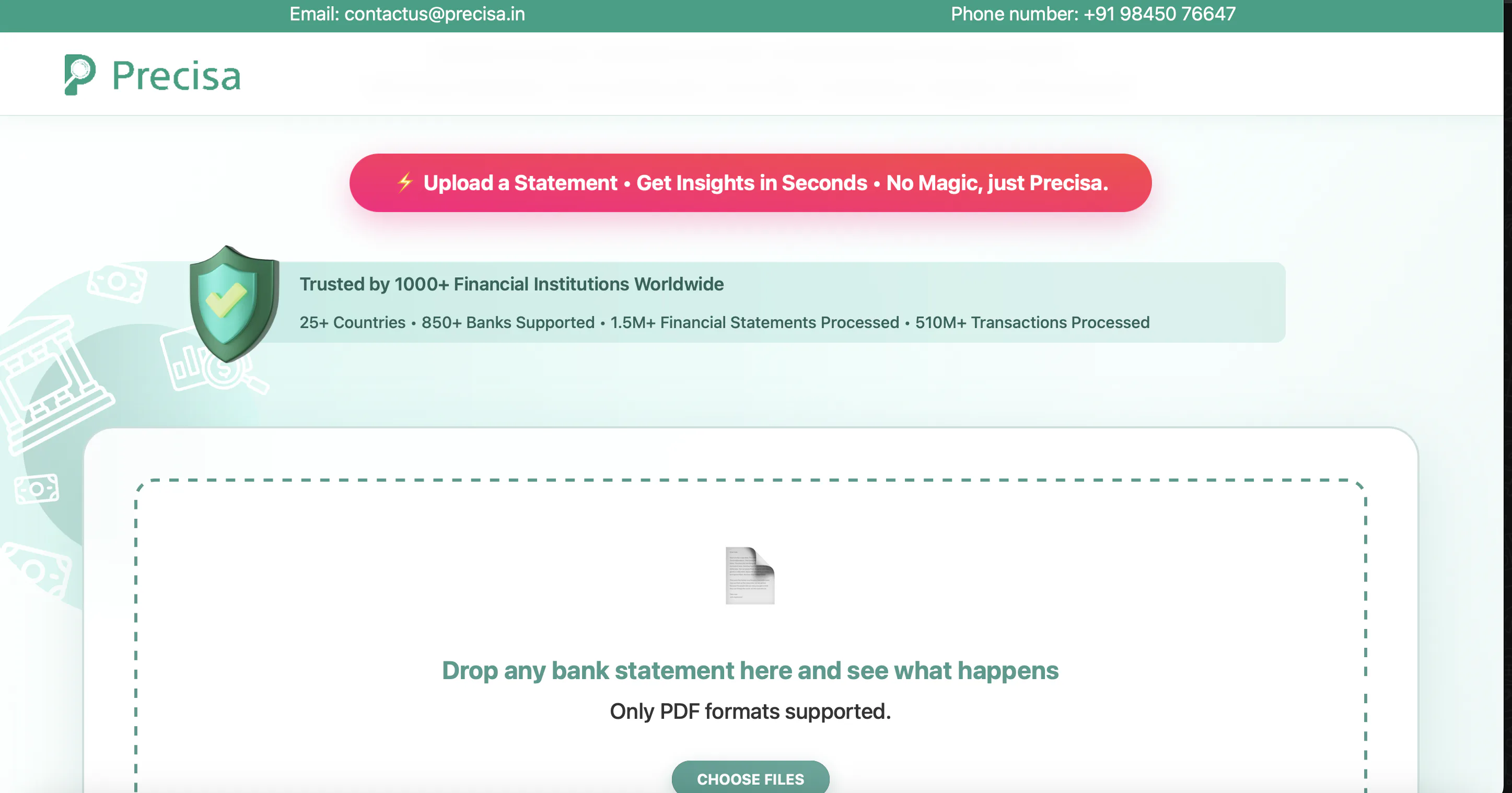Click the '25+ Countries' statistic
The width and height of the screenshot is (1512, 793).
point(352,322)
